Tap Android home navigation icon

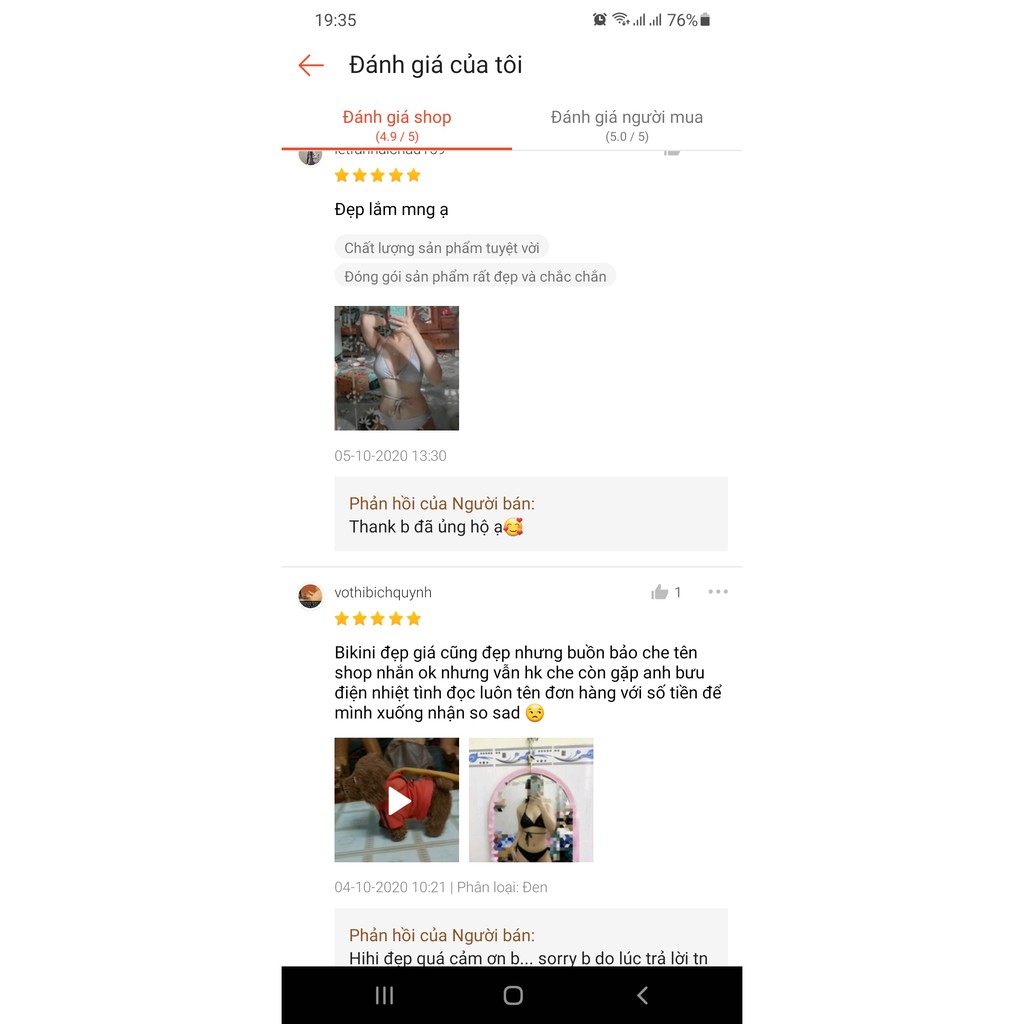(513, 995)
